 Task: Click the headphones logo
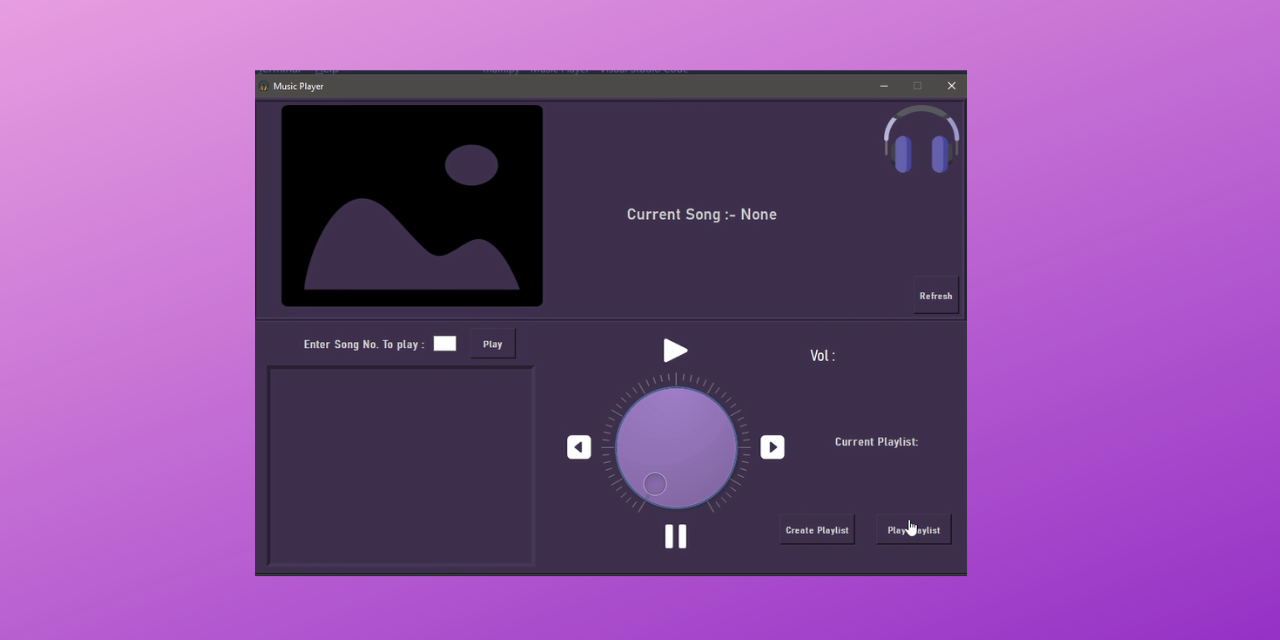(920, 140)
